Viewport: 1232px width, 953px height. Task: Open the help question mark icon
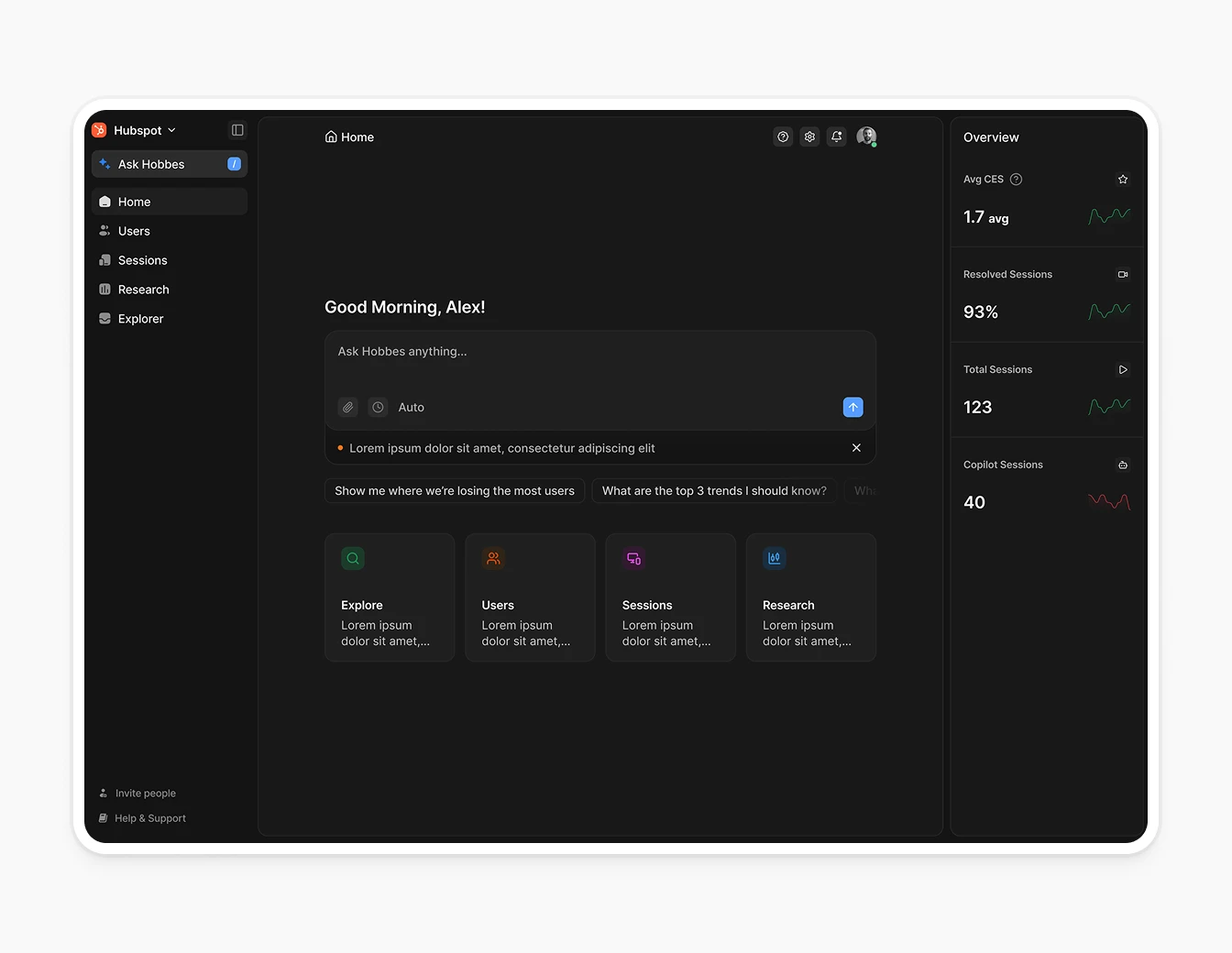(x=782, y=136)
